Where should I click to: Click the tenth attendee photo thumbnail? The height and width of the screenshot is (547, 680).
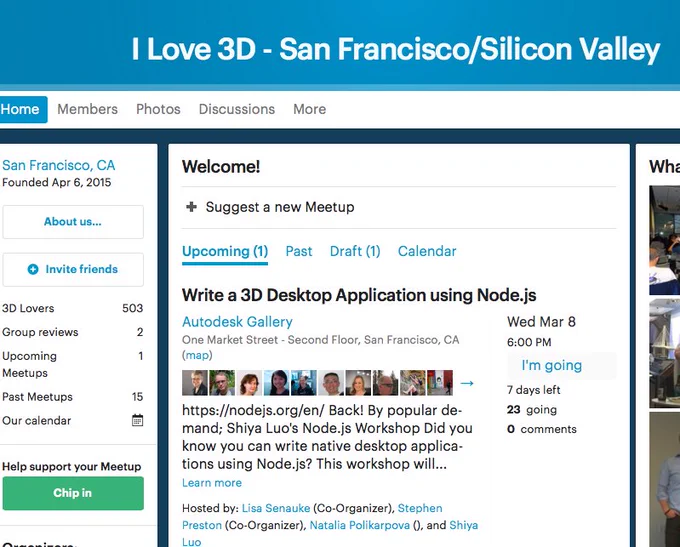point(440,383)
